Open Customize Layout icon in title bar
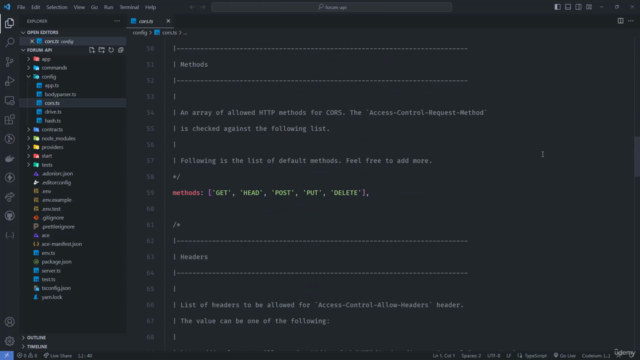This screenshot has height=360, width=640. pyautogui.click(x=589, y=7)
